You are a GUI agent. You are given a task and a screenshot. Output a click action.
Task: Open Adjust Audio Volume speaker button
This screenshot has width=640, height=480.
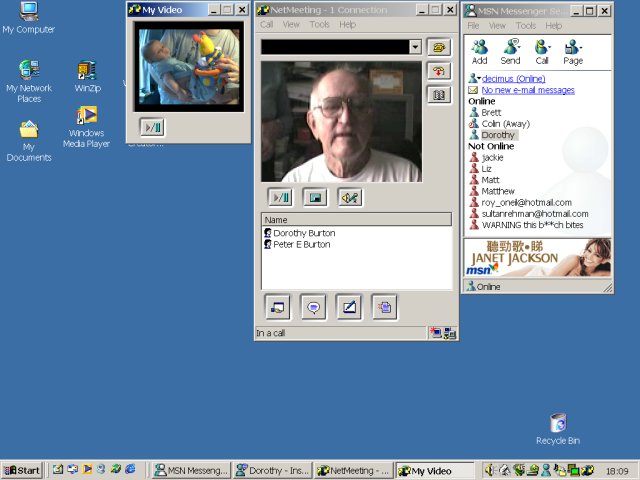(x=350, y=198)
